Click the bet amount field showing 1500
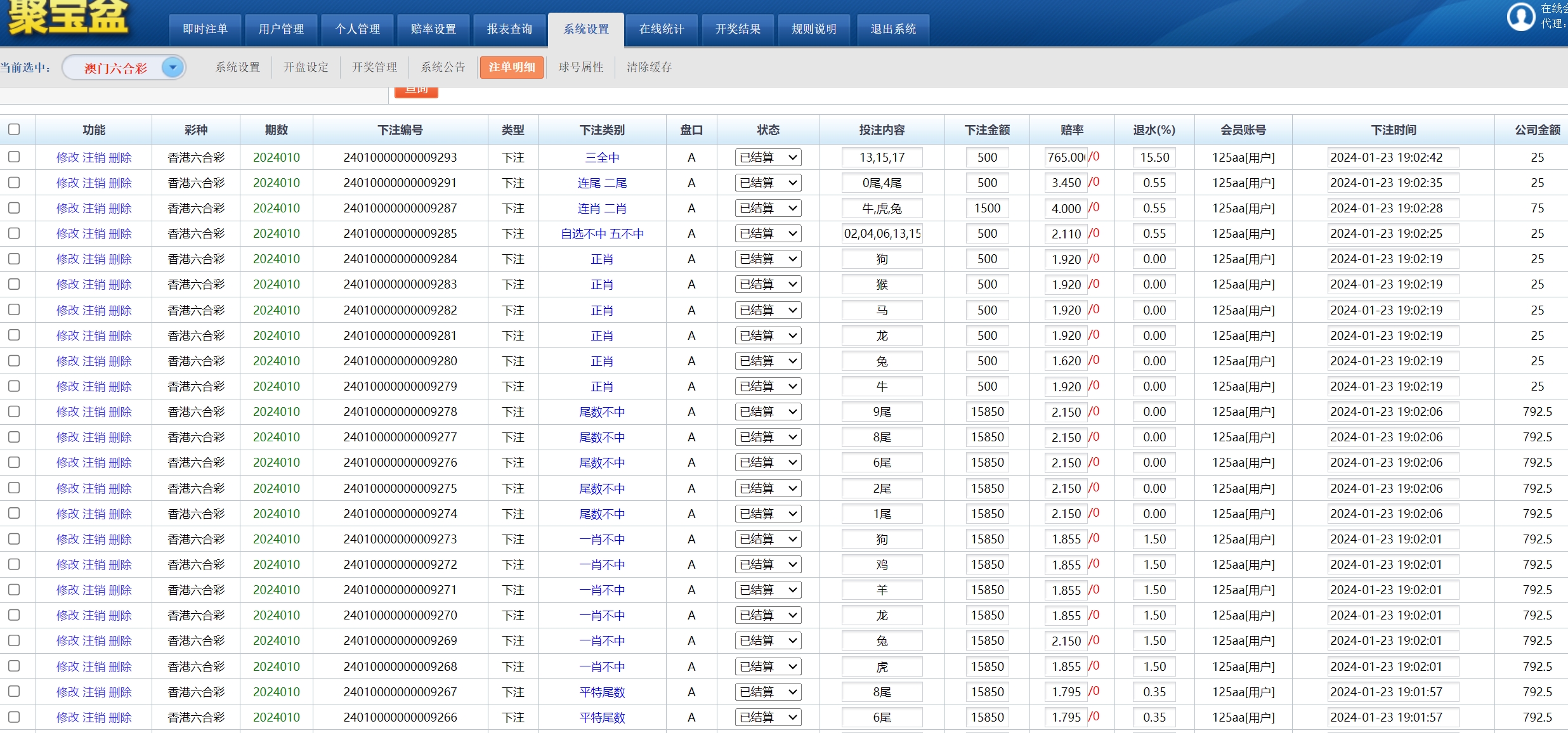Viewport: 1568px width, 733px height. click(x=987, y=208)
